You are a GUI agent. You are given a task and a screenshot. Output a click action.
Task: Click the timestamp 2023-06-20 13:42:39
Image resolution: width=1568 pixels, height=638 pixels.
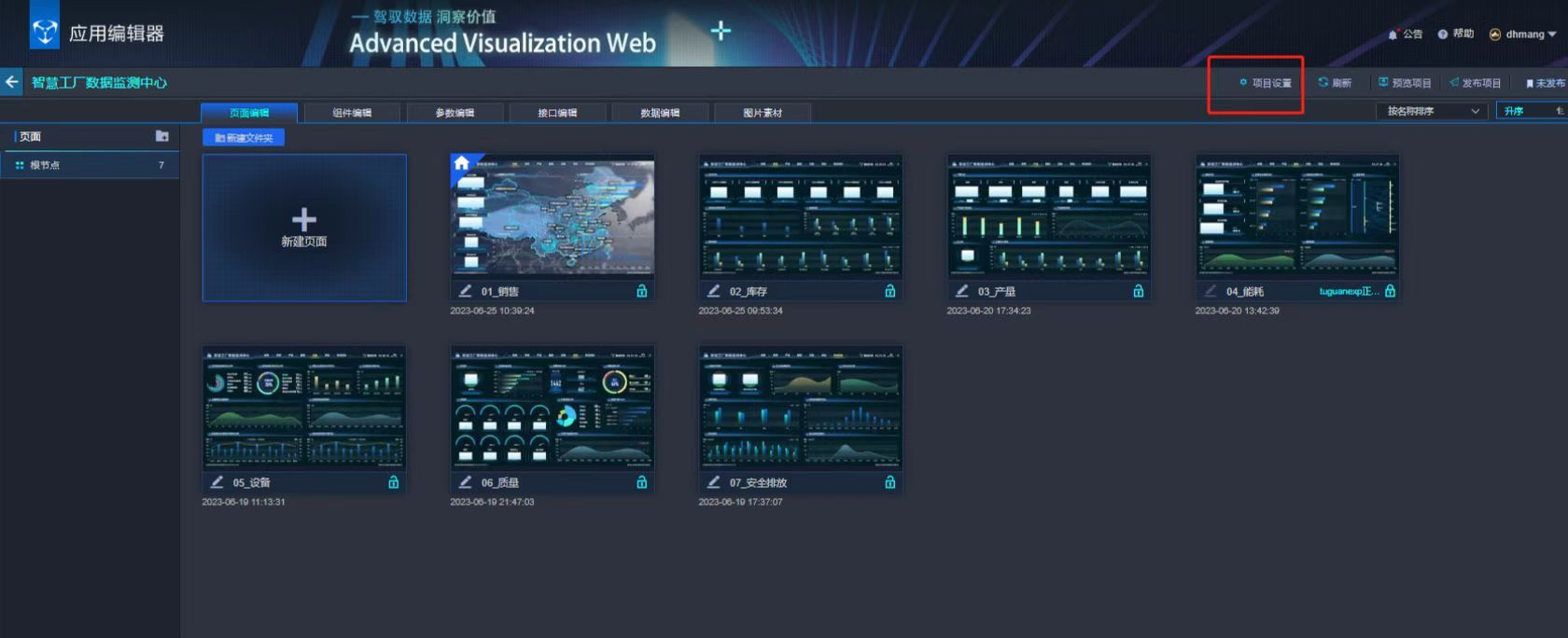pyautogui.click(x=1237, y=311)
